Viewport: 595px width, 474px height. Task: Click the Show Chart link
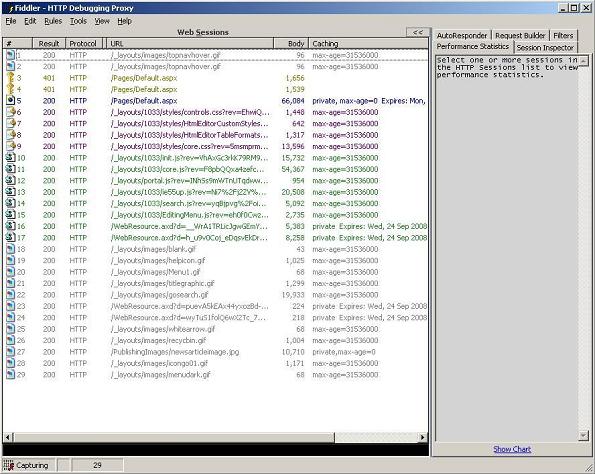(512, 449)
